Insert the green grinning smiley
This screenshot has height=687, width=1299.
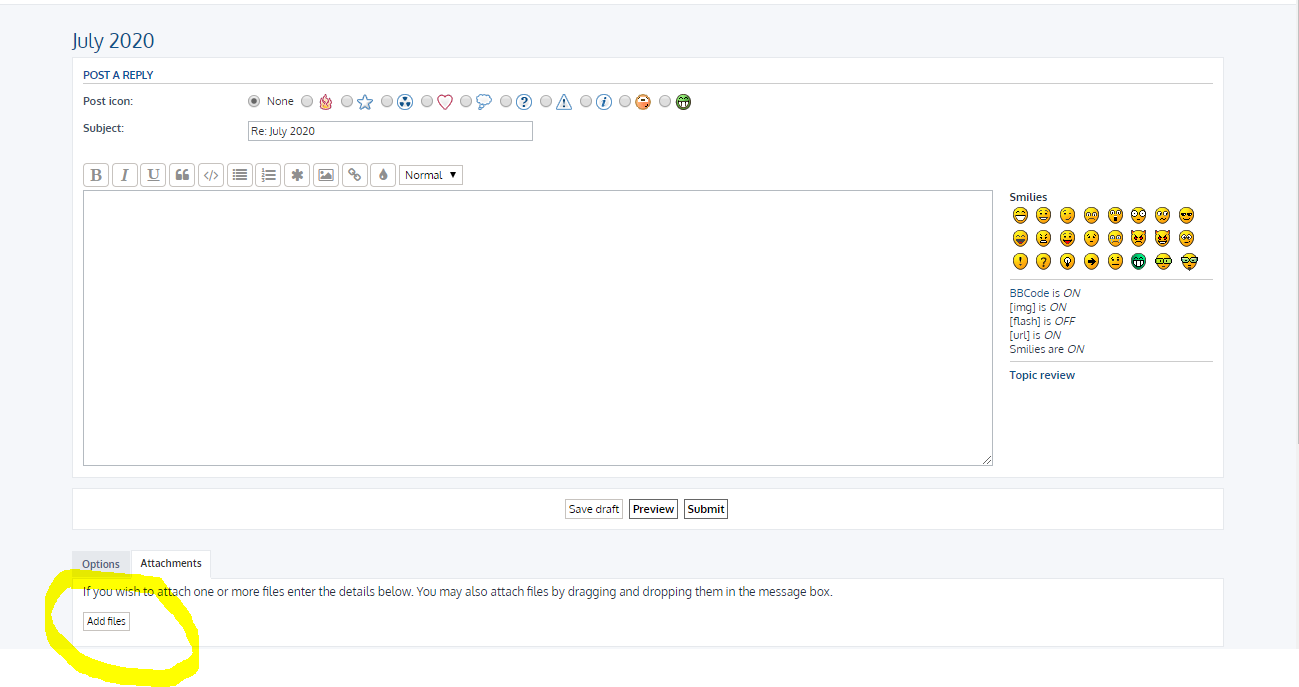[x=1139, y=261]
